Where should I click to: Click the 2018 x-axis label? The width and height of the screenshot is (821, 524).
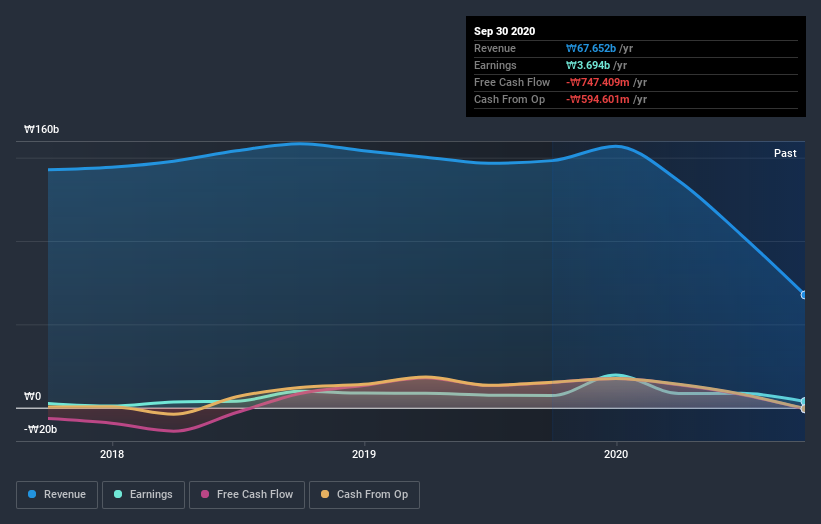tap(112, 454)
